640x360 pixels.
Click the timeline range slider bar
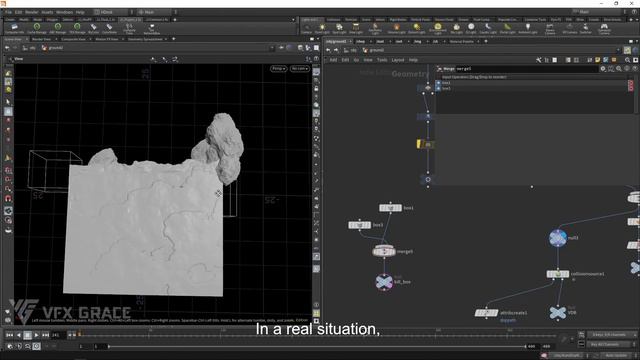pos(317,346)
